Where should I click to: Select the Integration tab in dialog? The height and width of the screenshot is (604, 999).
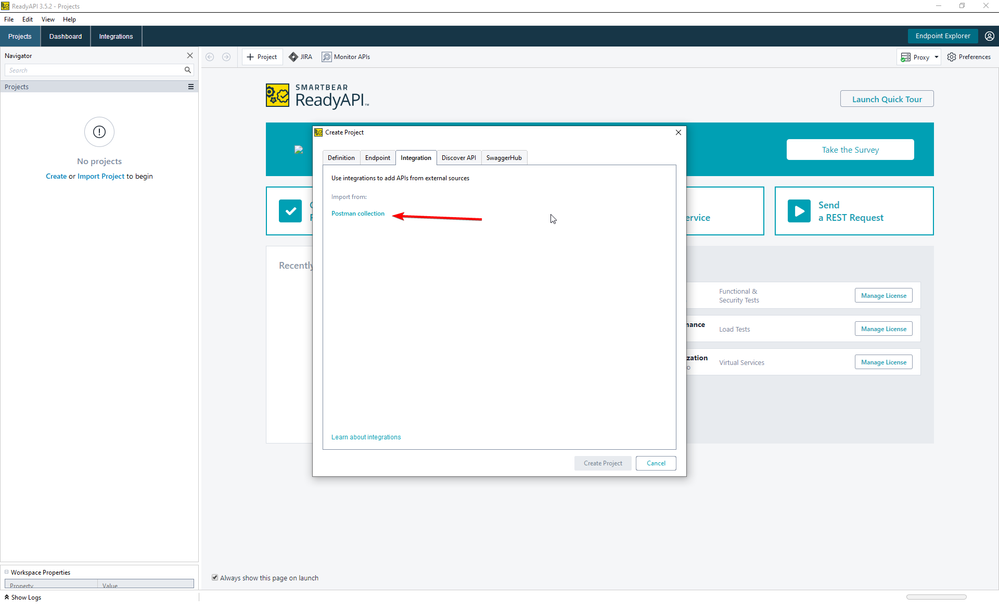(x=416, y=158)
